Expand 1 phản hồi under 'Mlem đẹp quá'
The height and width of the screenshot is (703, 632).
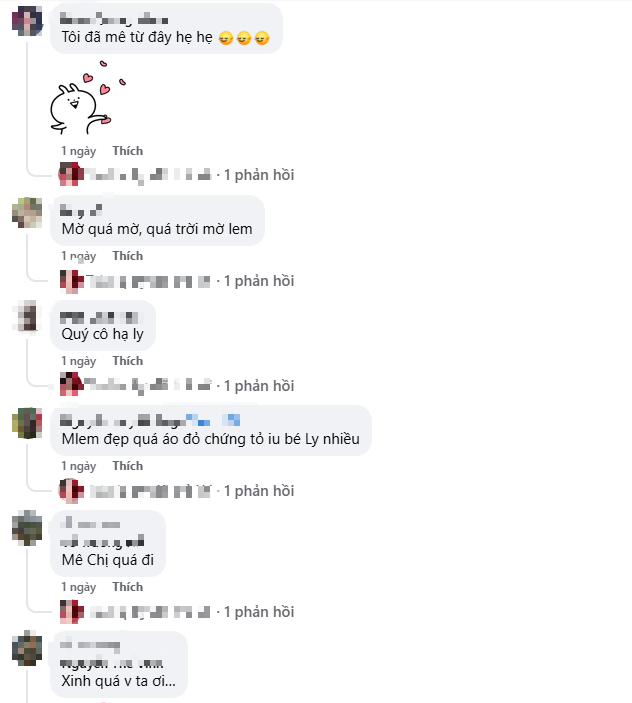pyautogui.click(x=259, y=491)
